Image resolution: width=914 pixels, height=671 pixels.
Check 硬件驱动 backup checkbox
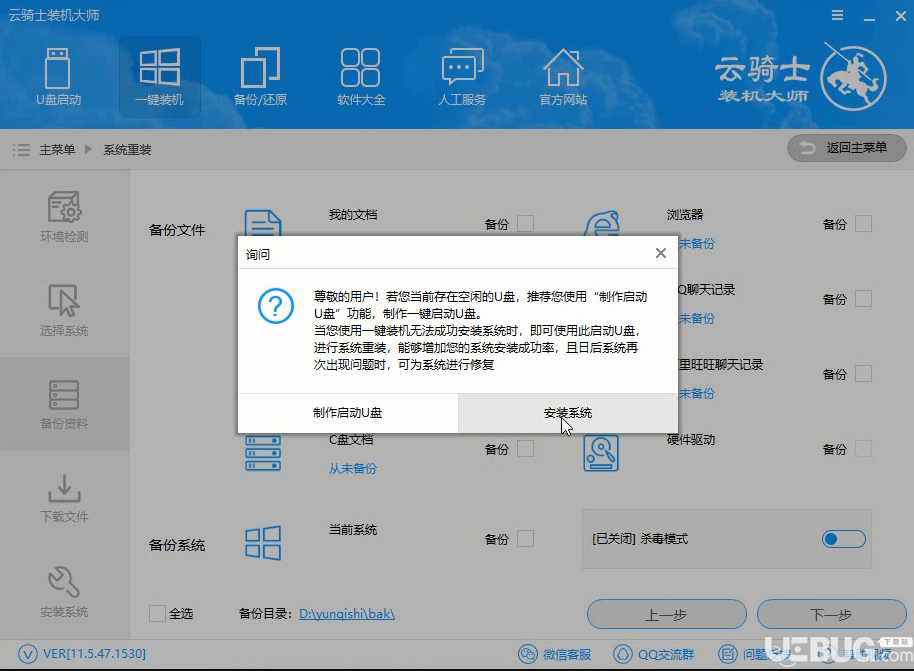[x=863, y=449]
